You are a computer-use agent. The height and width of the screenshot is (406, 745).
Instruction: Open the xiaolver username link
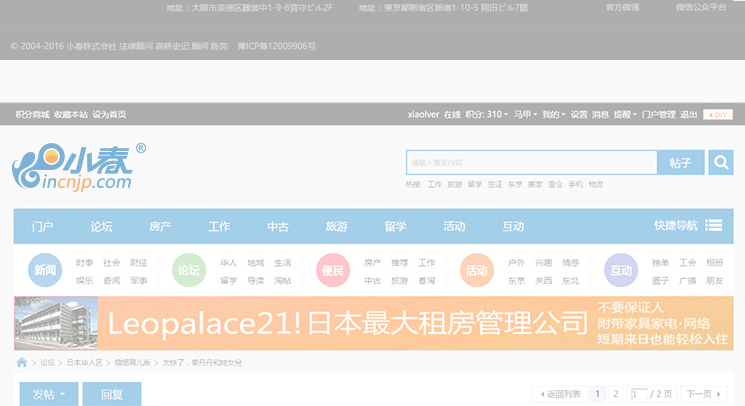coord(423,114)
